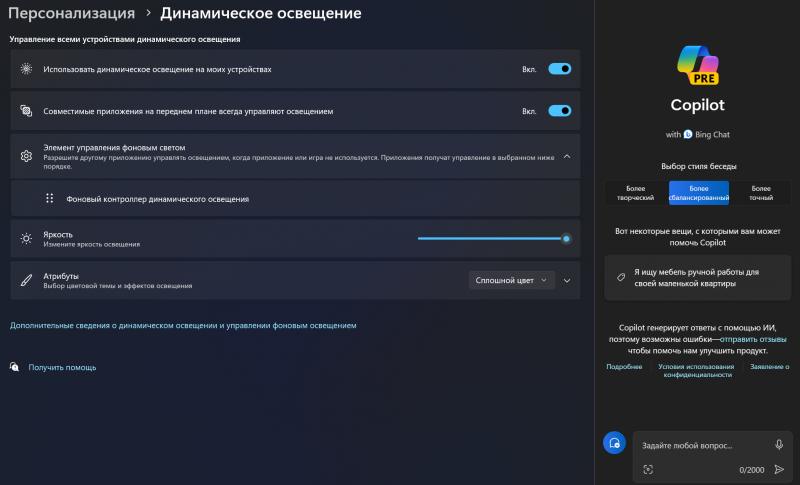Click the screenshot capture icon in Copilot
This screenshot has width=800, height=485.
point(648,469)
